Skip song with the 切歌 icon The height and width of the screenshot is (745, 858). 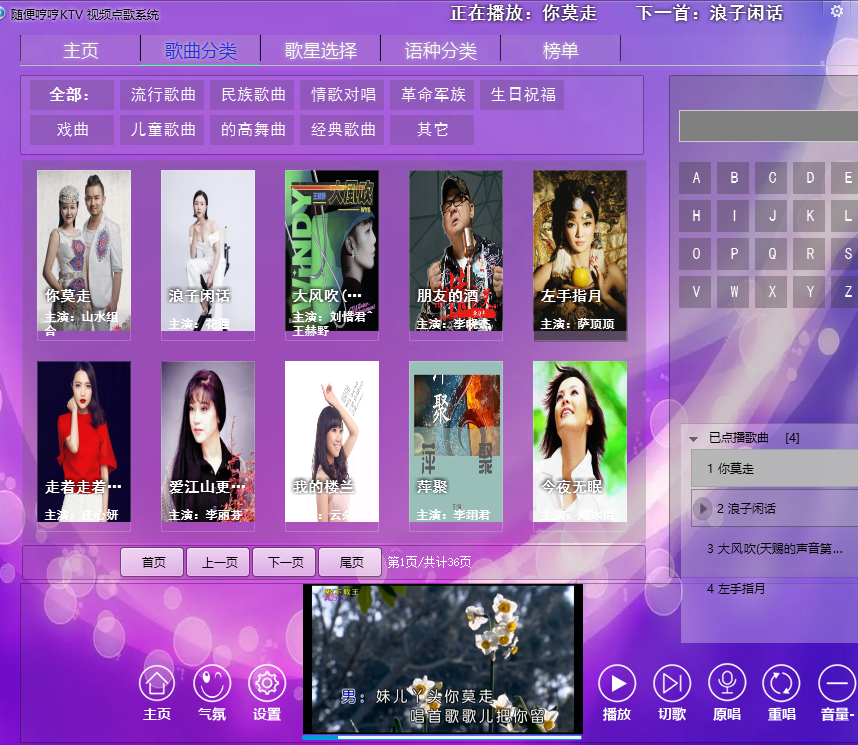[x=672, y=684]
